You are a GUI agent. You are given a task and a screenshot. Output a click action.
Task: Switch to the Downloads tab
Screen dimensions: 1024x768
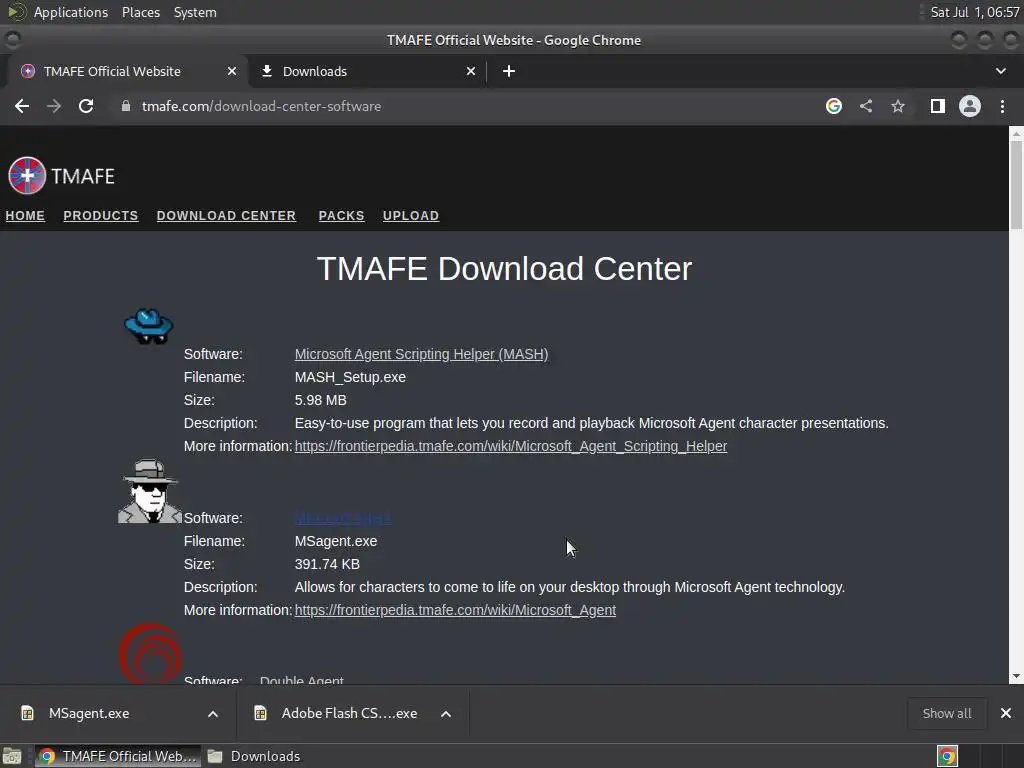[x=367, y=71]
